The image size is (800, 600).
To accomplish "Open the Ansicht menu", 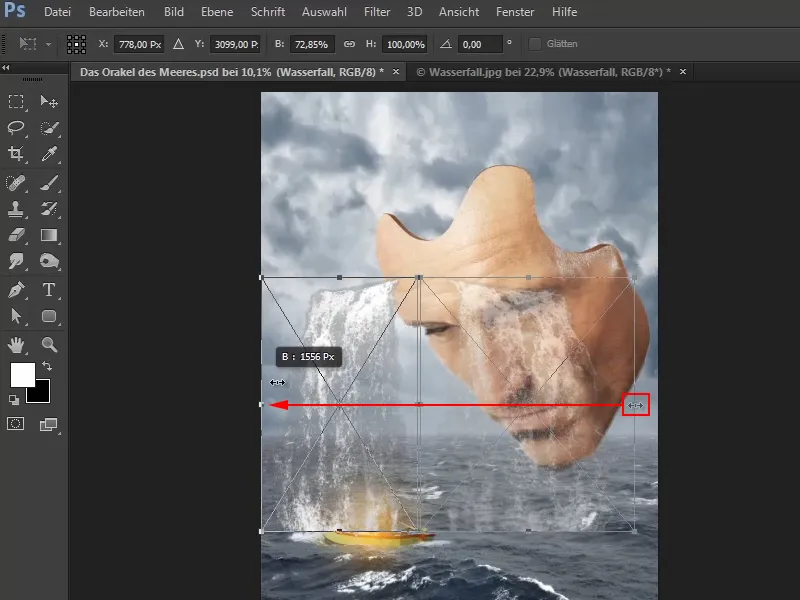I will [x=459, y=12].
